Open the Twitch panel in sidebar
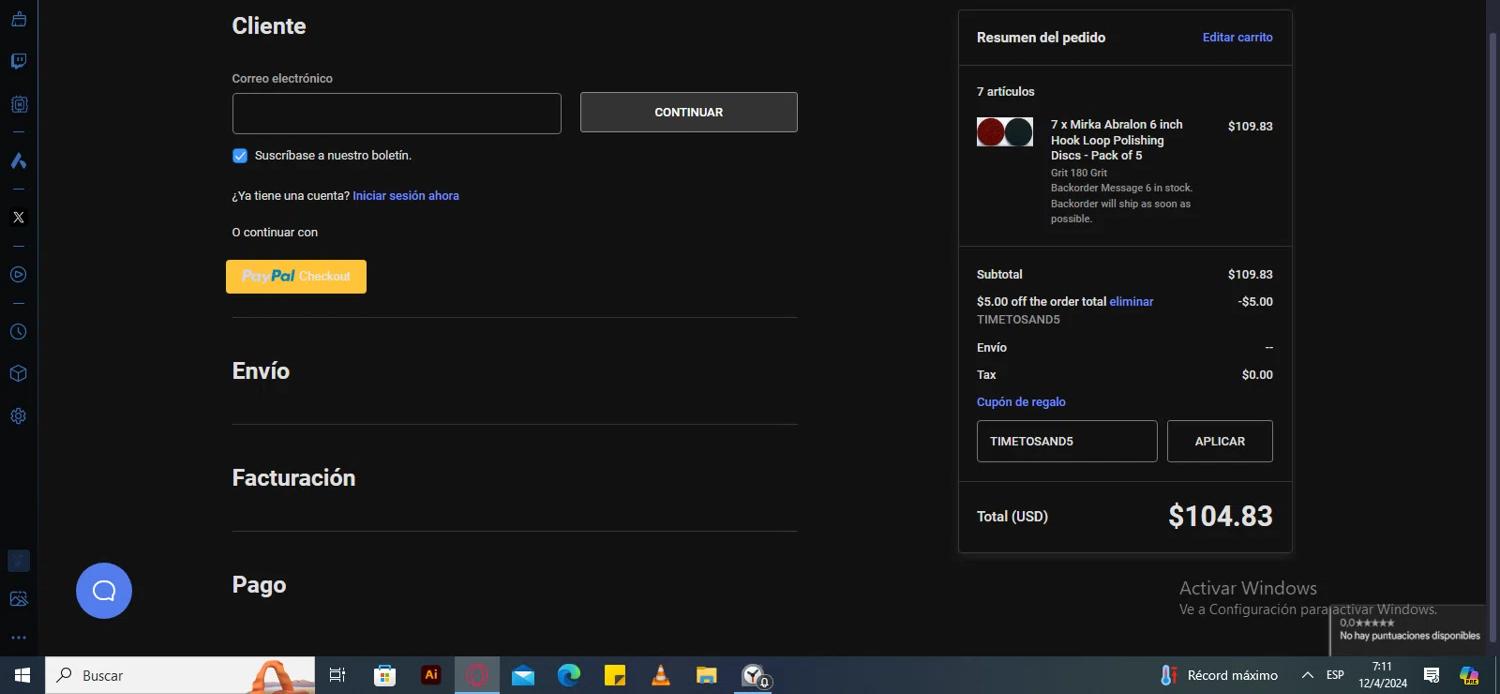Image resolution: width=1500 pixels, height=694 pixels. [18, 62]
